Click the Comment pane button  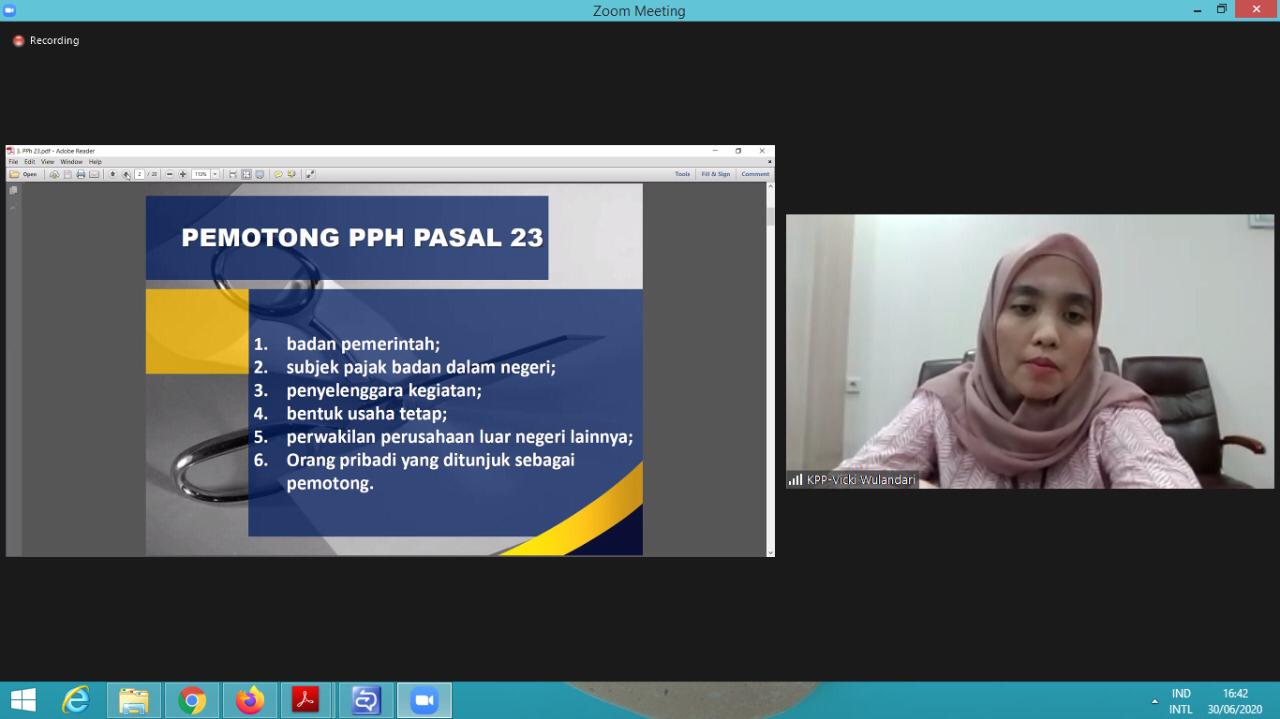755,174
